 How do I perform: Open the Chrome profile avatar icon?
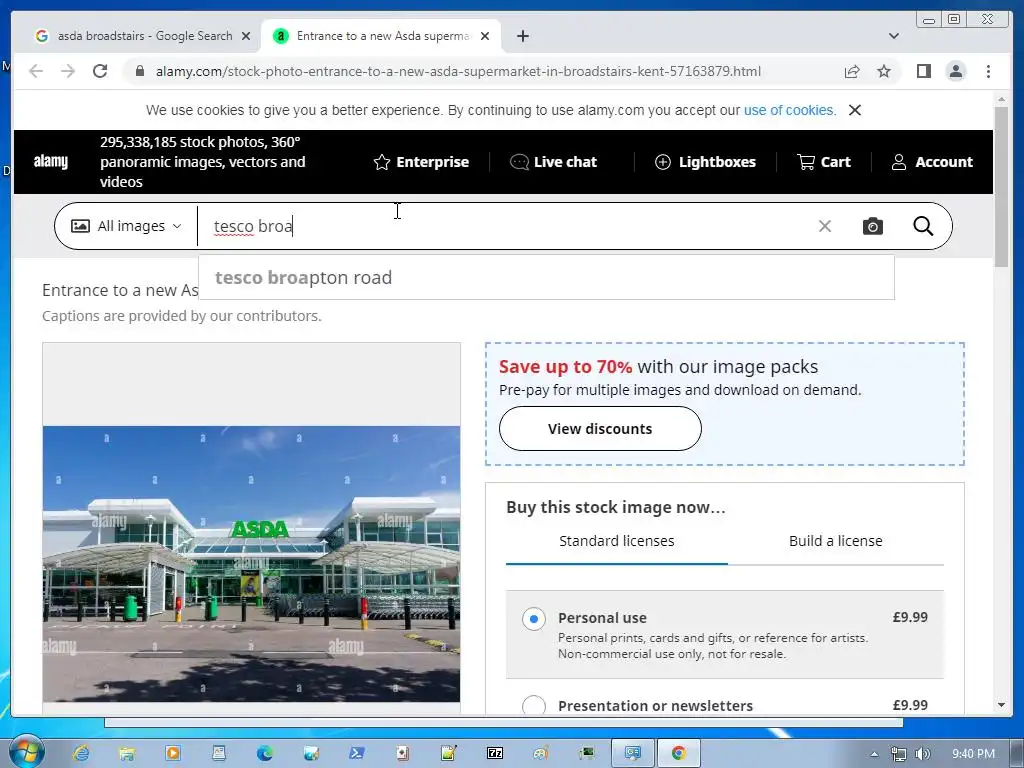(x=955, y=71)
